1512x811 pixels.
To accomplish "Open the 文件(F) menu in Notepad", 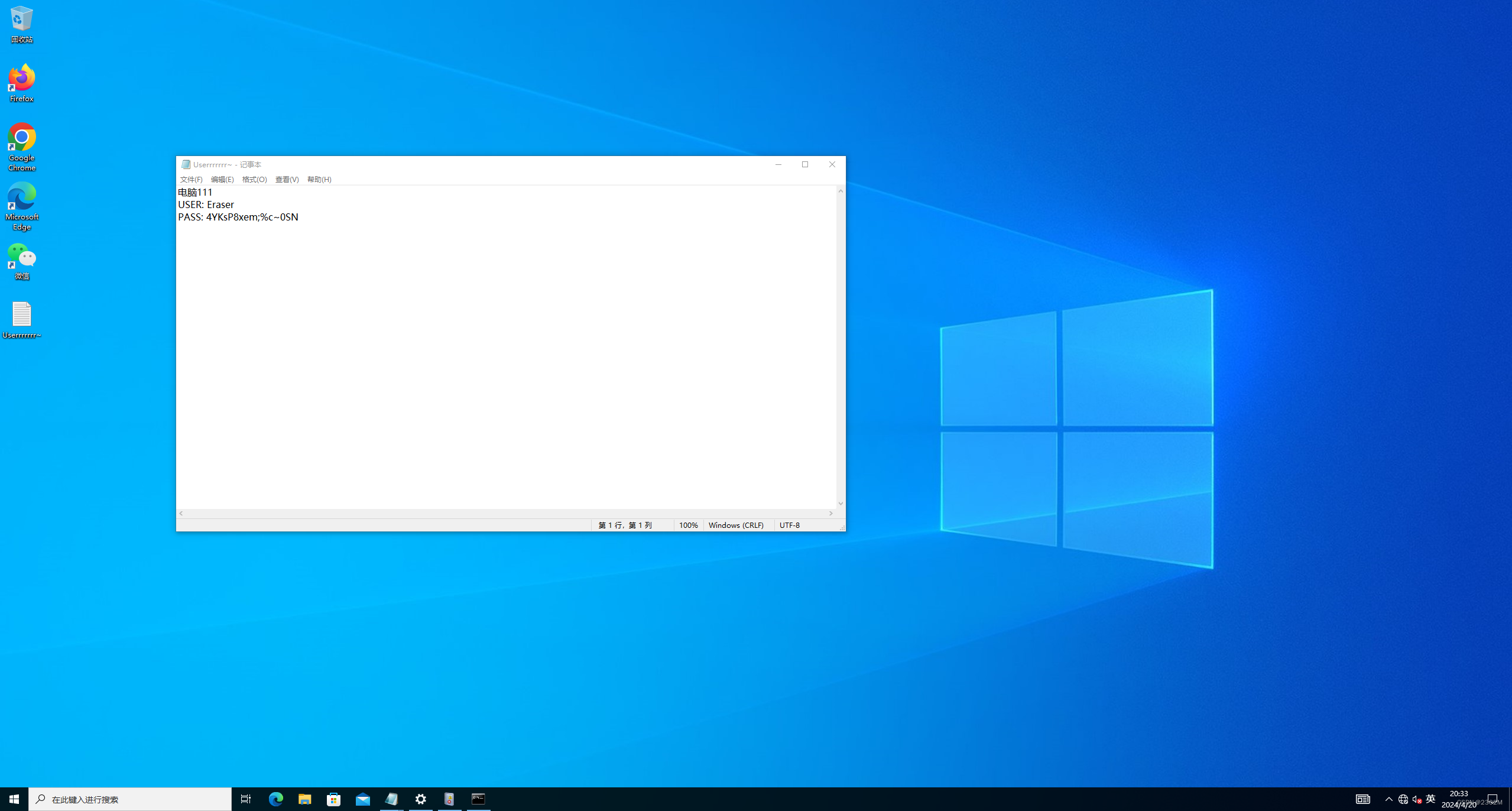I will [191, 180].
